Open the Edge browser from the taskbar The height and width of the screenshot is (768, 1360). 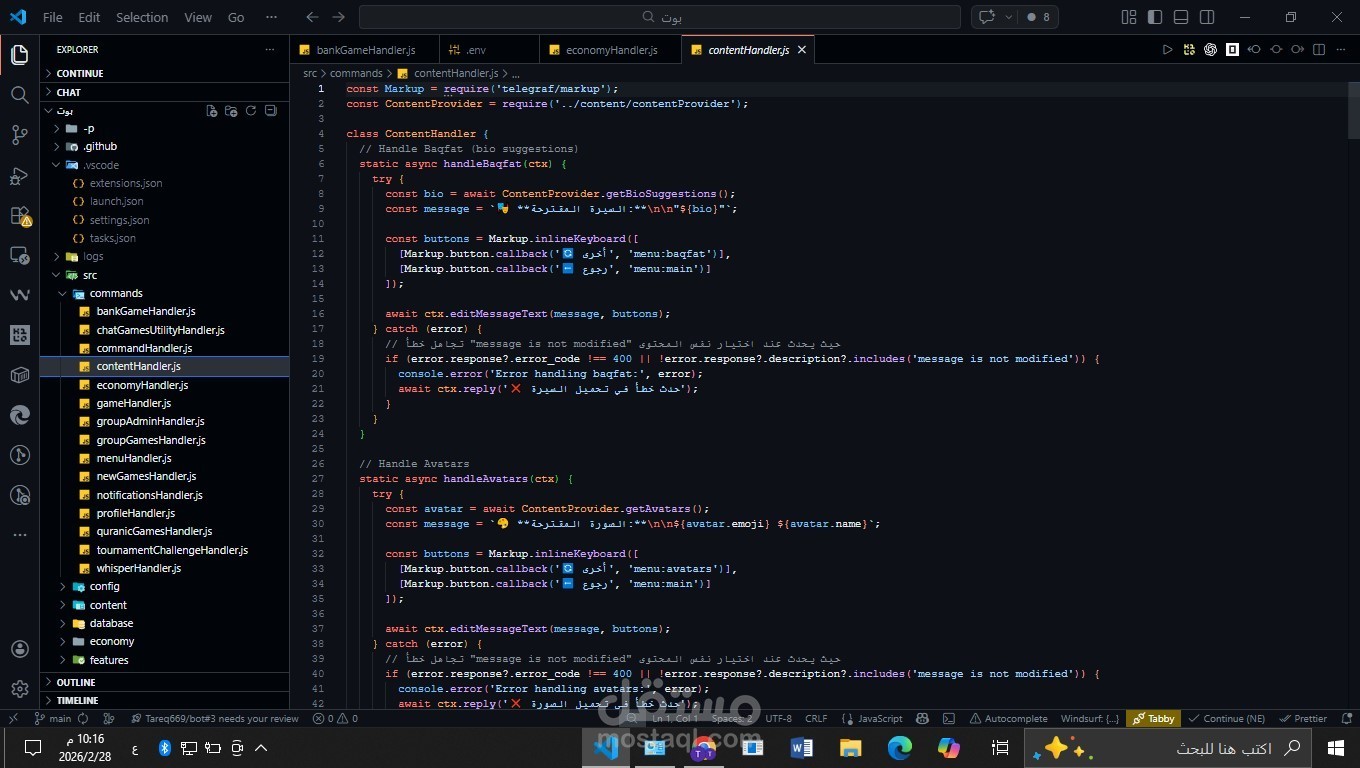[x=898, y=747]
